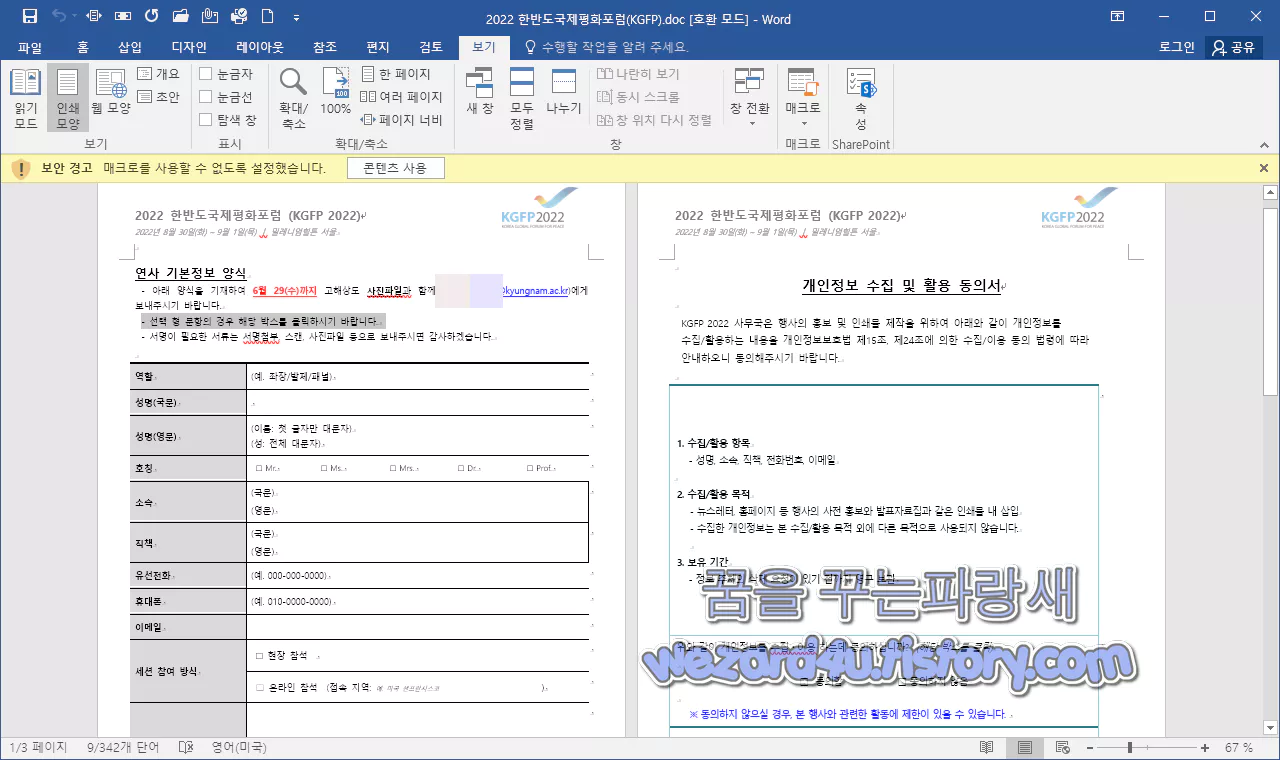Open the References (참조) tab

point(325,47)
